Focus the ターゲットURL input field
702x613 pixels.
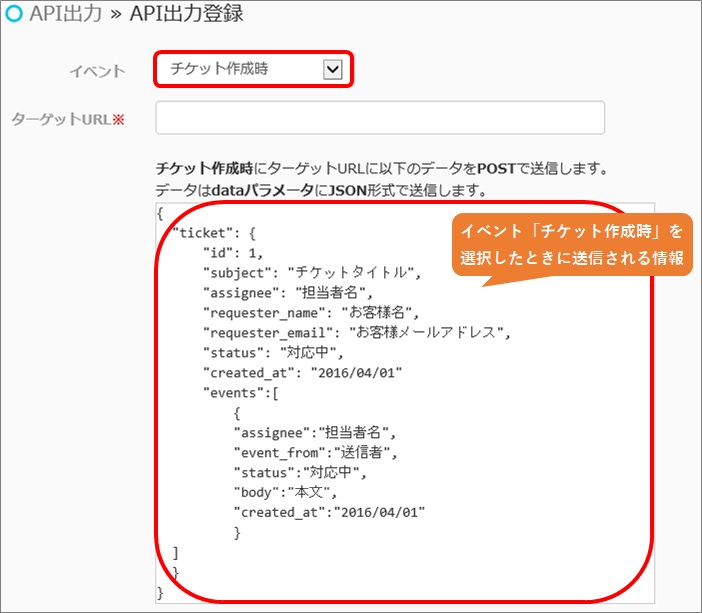(380, 117)
